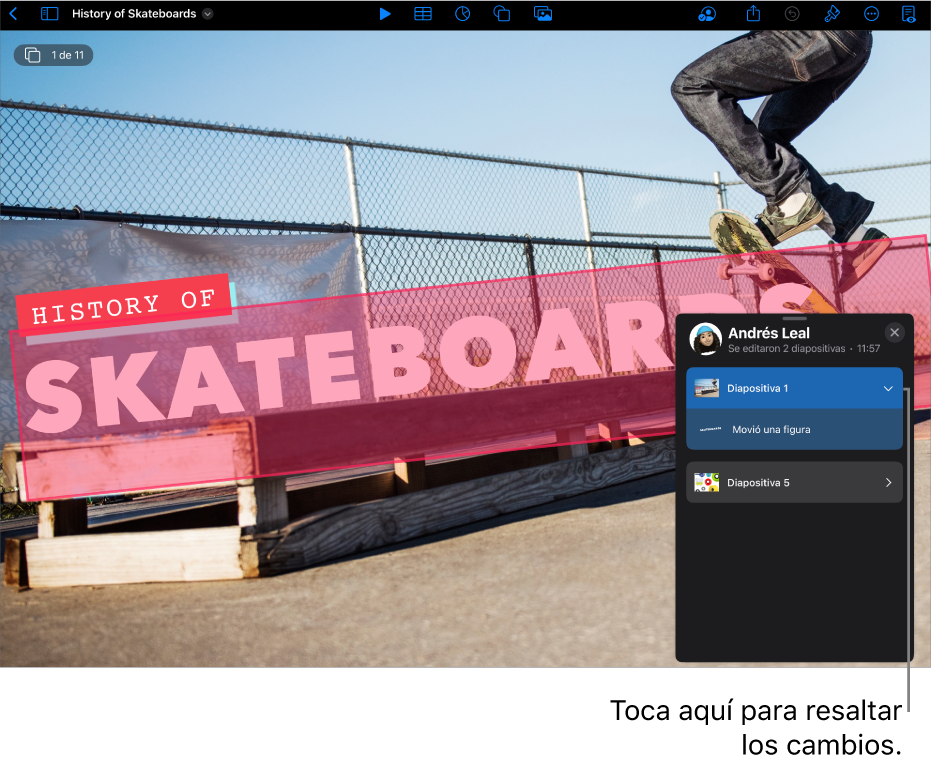Toggle the presenter notes view icon
Image resolution: width=931 pixels, height=771 pixels.
pos(909,14)
